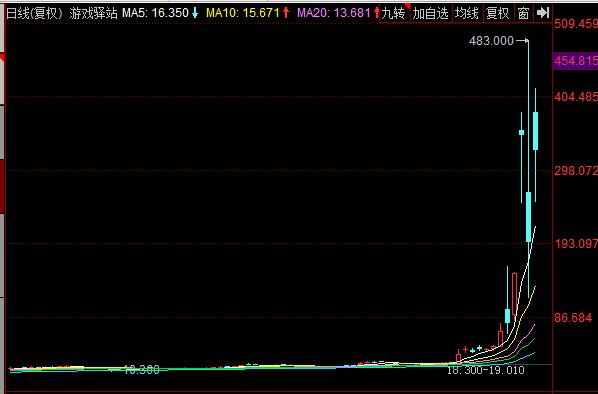
Task: Click the 10.300 low price label
Action: pos(141,370)
